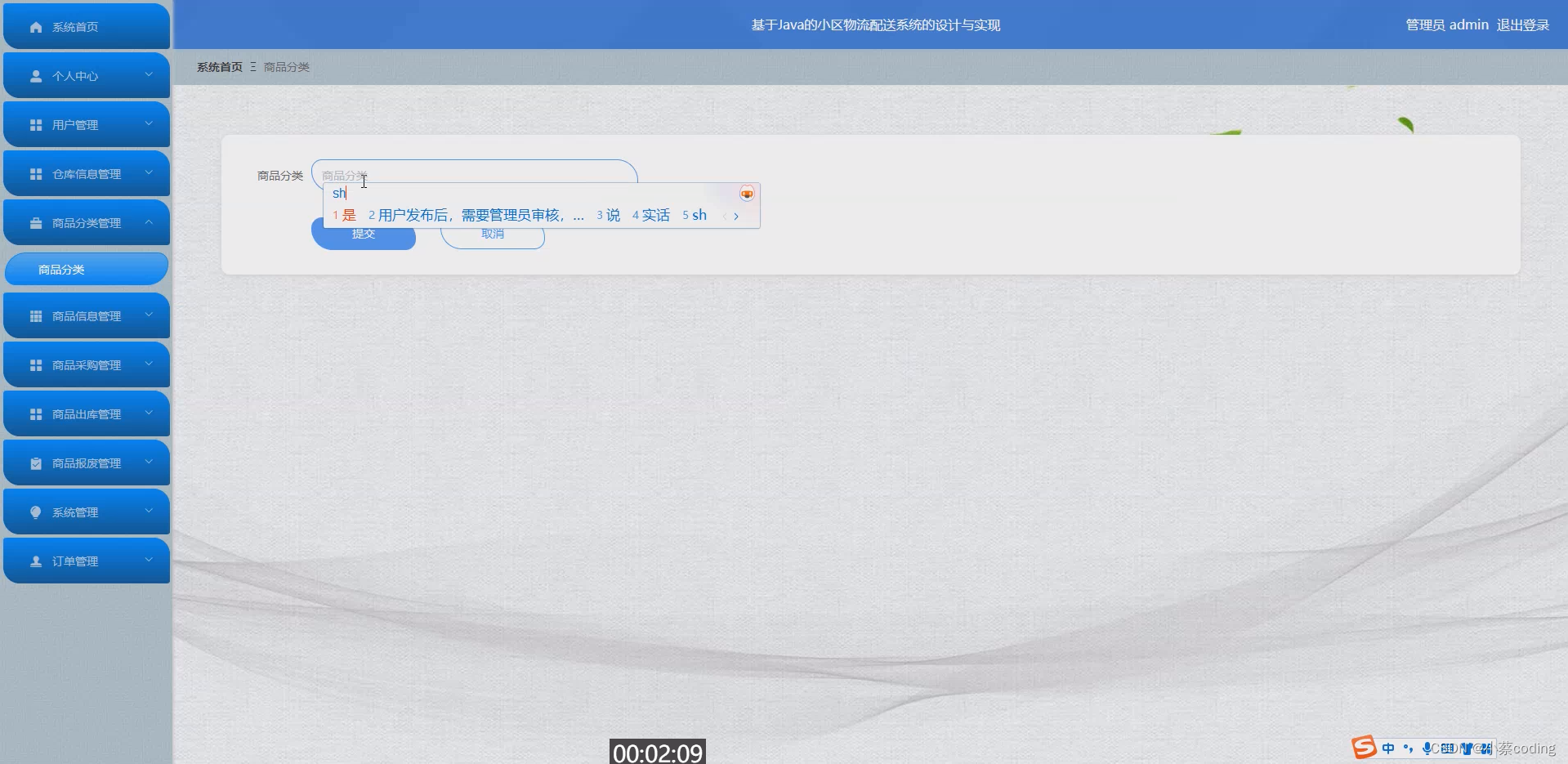Click the home icon beside 系统首页
The height and width of the screenshot is (764, 1568).
pos(36,27)
